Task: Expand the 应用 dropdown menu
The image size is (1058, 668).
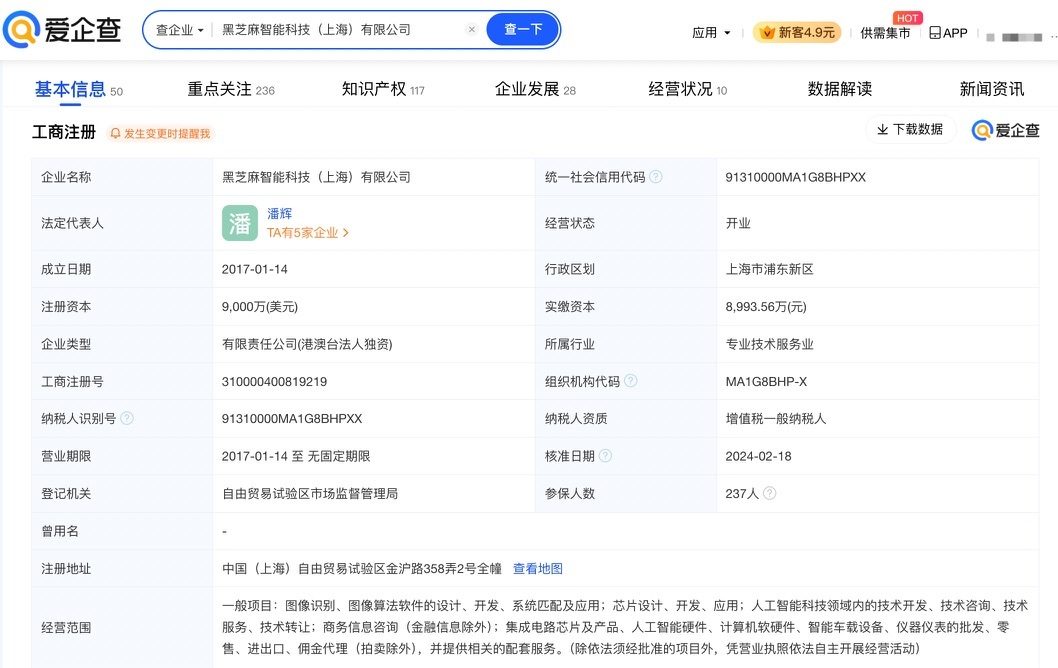Action: click(x=711, y=32)
